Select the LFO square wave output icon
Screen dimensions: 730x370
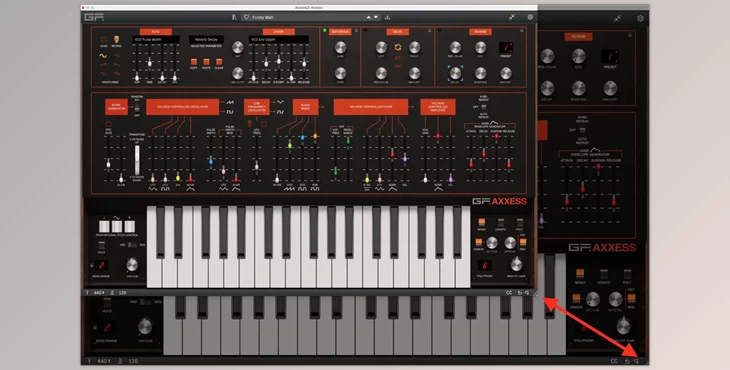coord(280,112)
